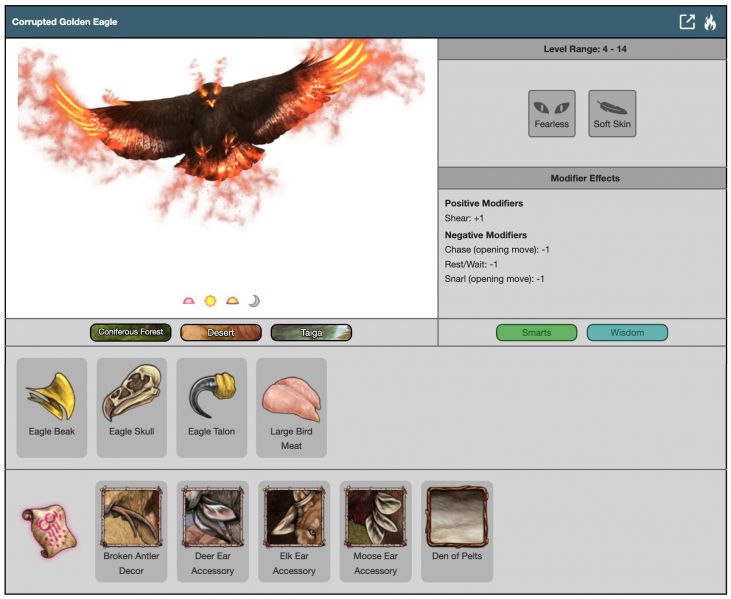Click the Corrupted Golden Eagle image
The image size is (731, 599).
pos(220,120)
